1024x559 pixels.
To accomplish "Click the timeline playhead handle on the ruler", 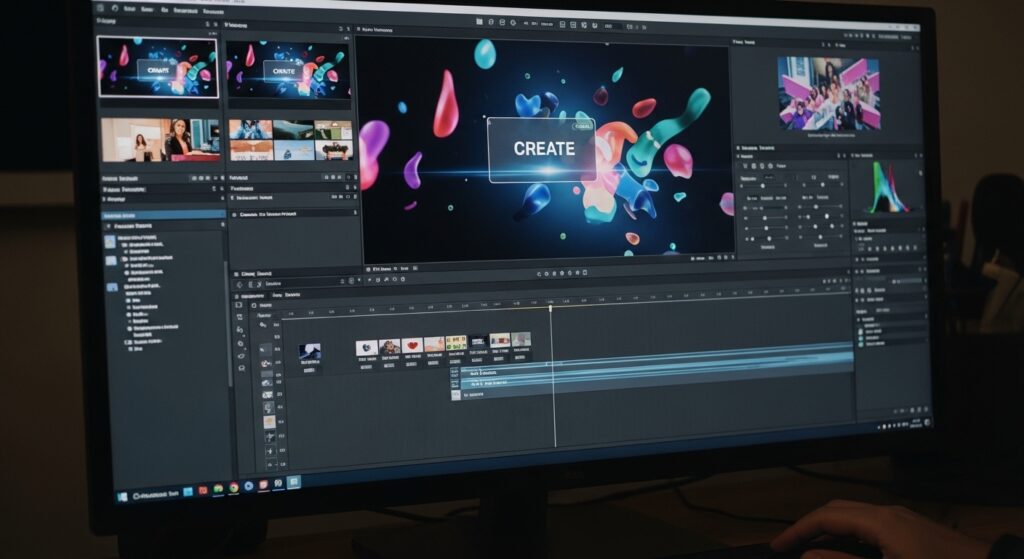I will (x=551, y=308).
